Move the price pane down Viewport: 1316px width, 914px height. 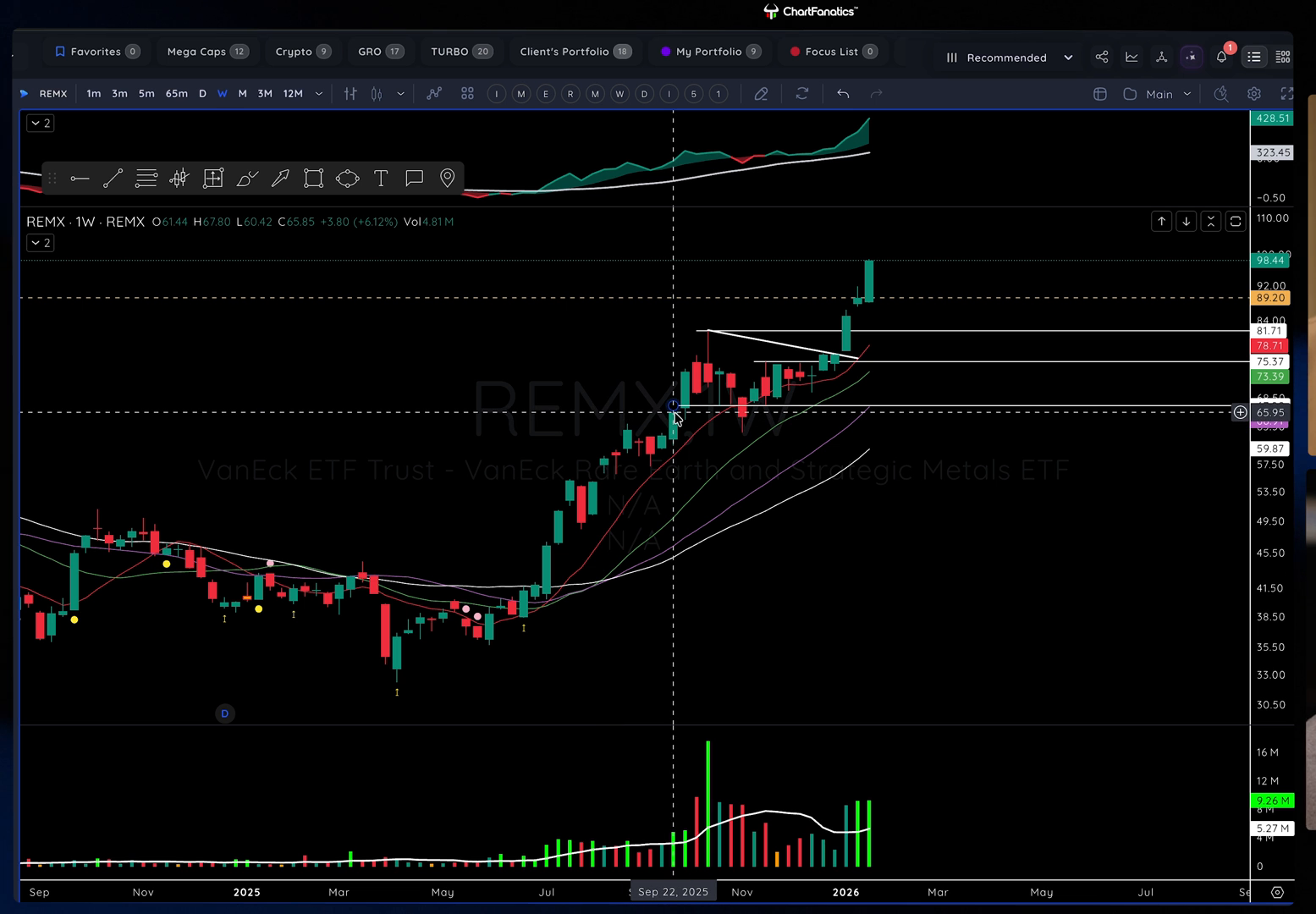point(1187,222)
